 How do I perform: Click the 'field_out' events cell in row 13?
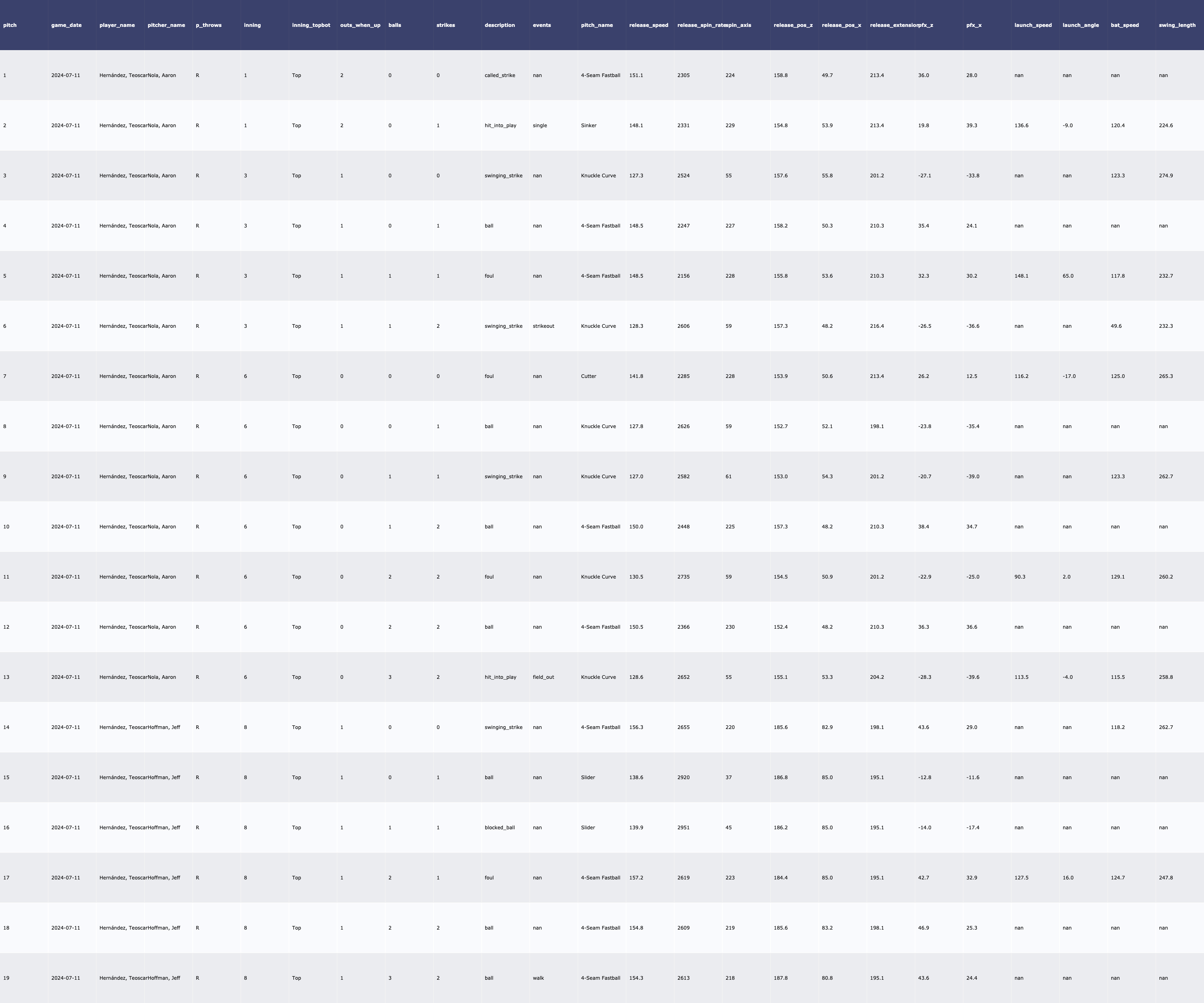tap(543, 677)
